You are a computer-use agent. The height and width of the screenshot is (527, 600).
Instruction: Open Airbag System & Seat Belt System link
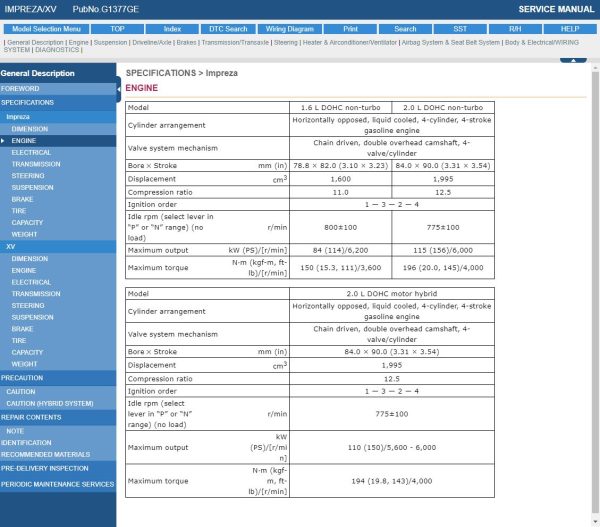click(451, 42)
